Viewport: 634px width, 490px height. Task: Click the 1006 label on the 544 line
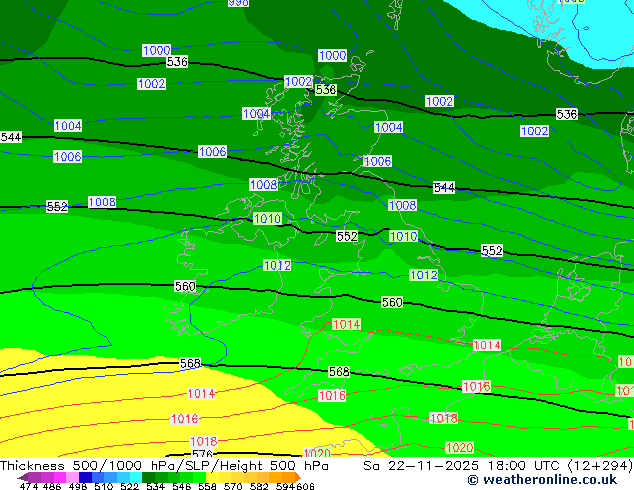point(213,152)
